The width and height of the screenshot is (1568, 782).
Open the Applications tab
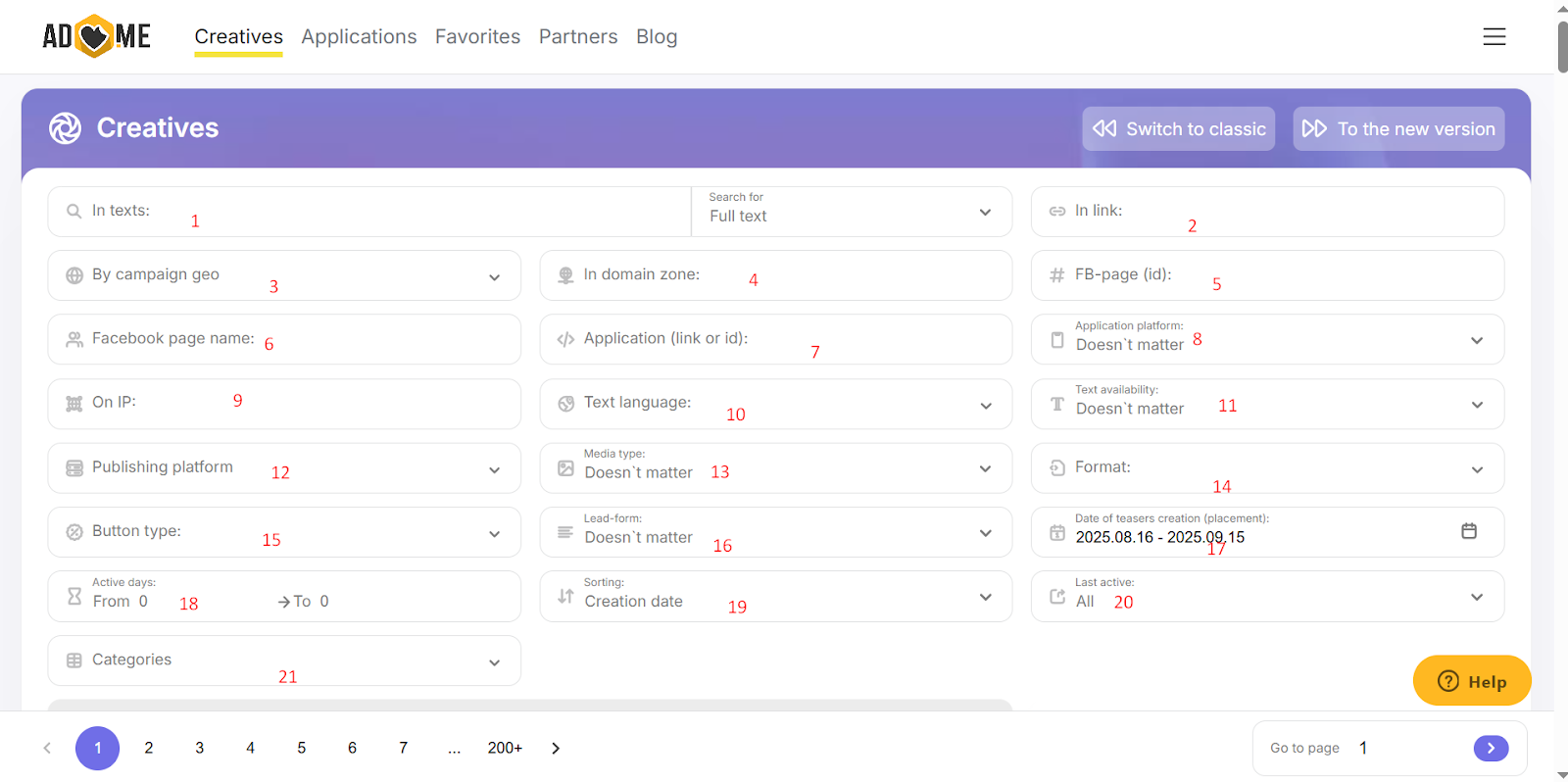[x=359, y=37]
